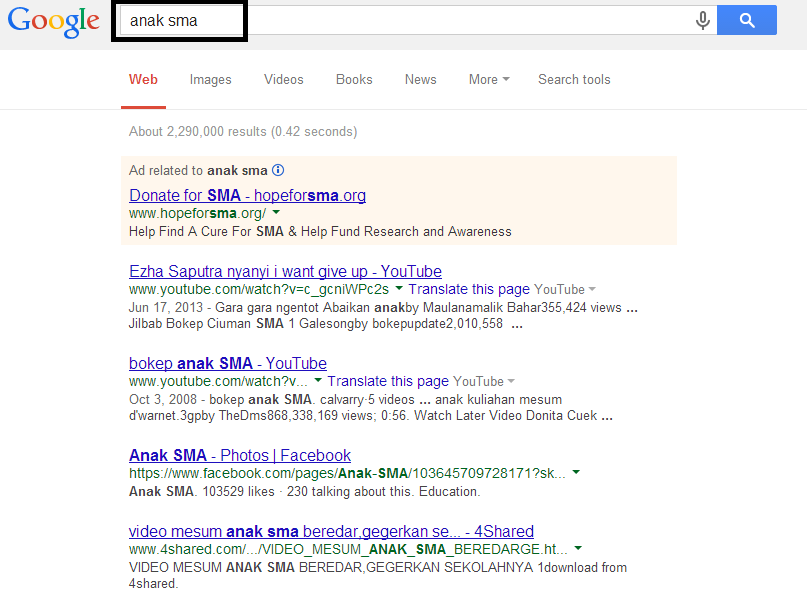Switch to the News tab
This screenshot has width=807, height=607.
pyautogui.click(x=420, y=80)
